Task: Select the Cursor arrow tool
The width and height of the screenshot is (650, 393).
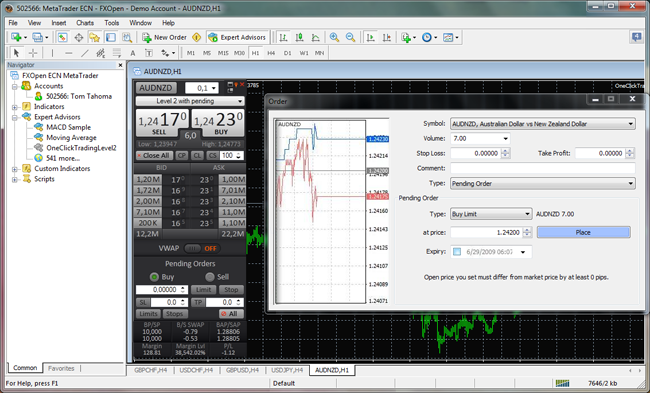Action: [17, 53]
